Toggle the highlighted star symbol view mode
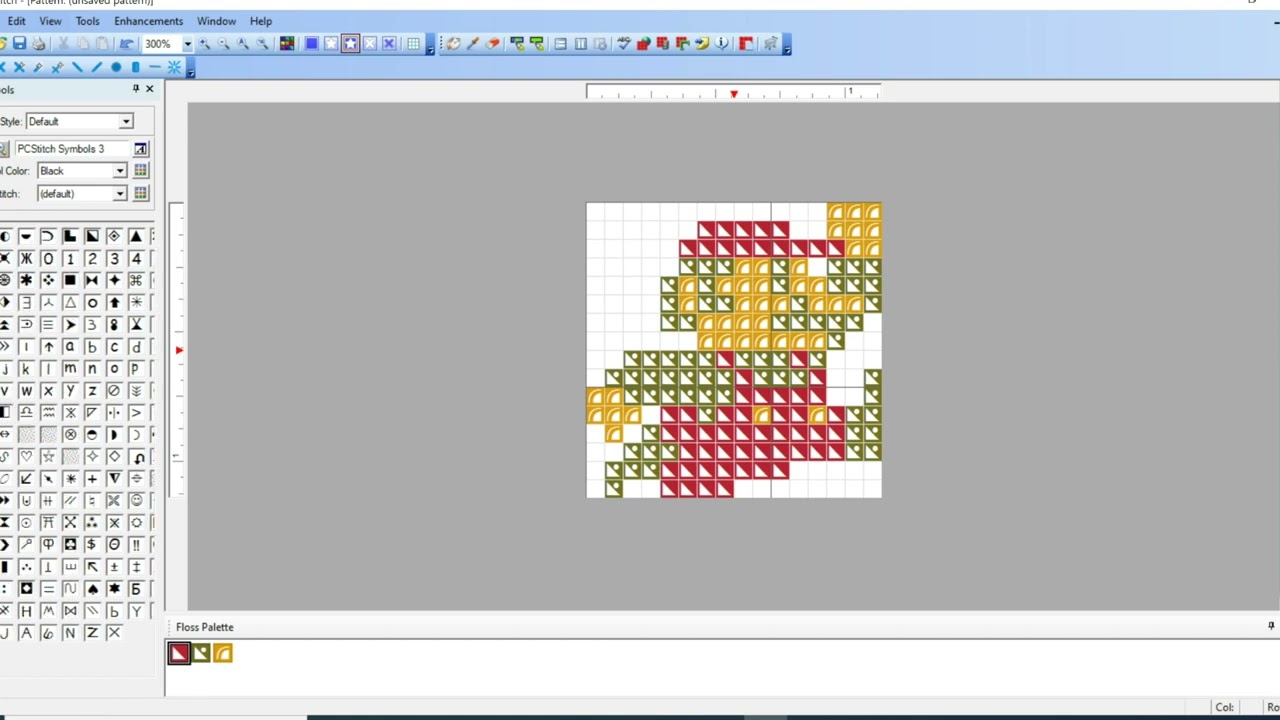Viewport: 1280px width, 720px height. click(350, 44)
